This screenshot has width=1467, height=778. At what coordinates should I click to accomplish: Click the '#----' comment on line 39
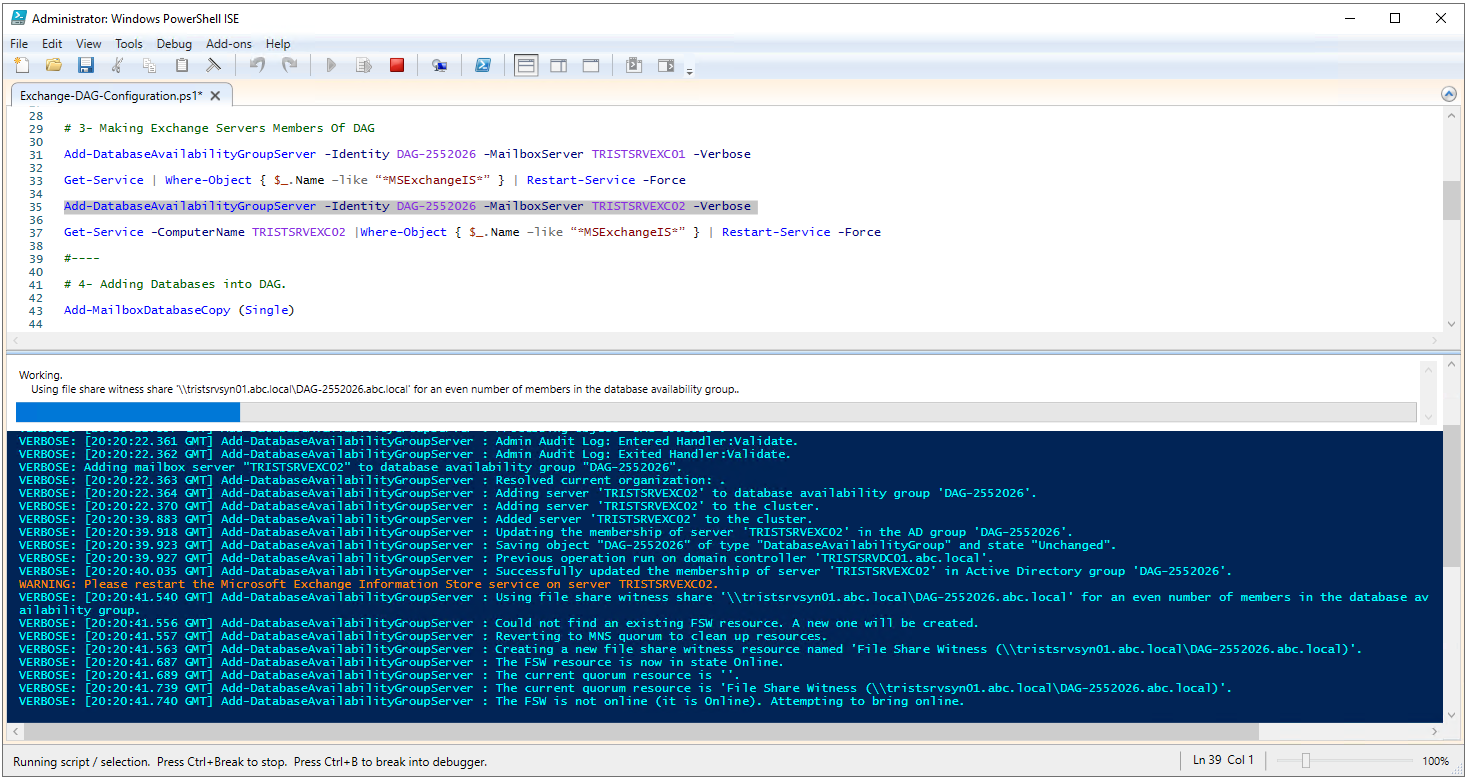81,258
